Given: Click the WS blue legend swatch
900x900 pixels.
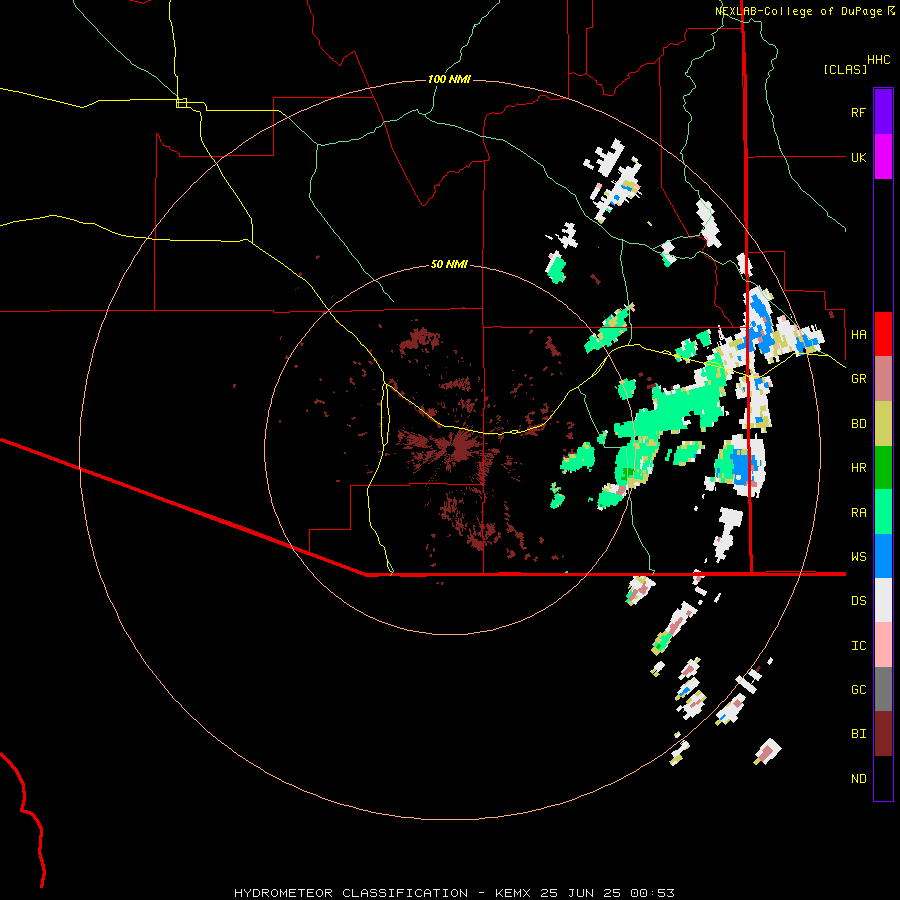Looking at the screenshot, I should point(883,556).
